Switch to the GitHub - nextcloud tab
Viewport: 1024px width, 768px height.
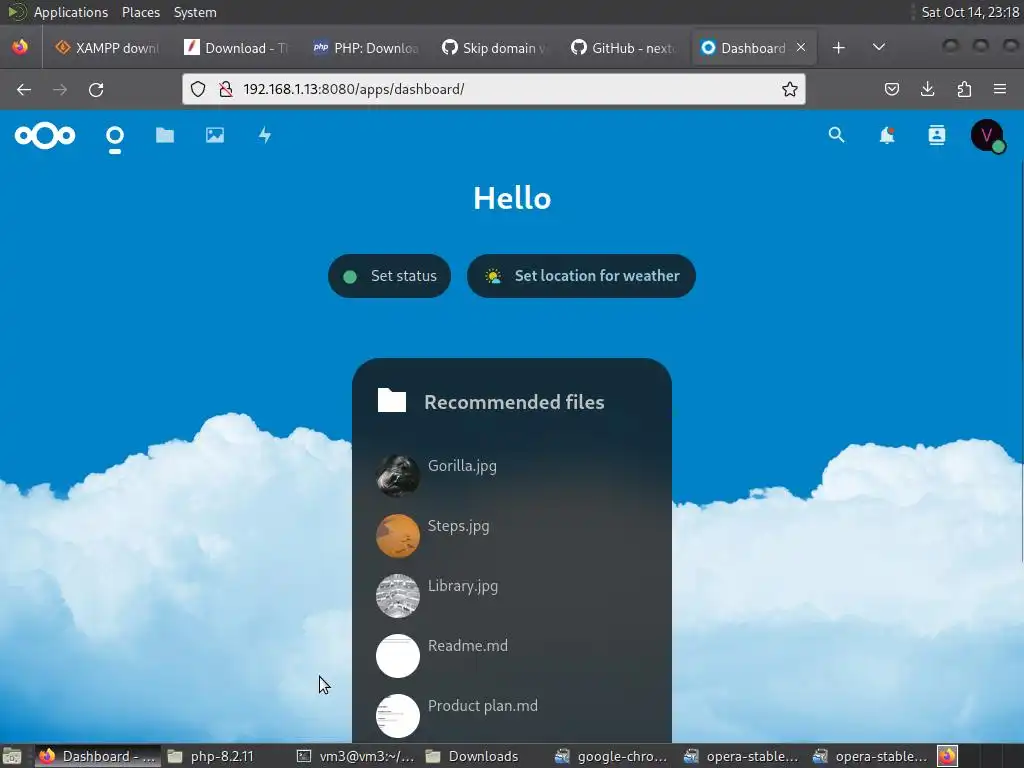coord(623,48)
